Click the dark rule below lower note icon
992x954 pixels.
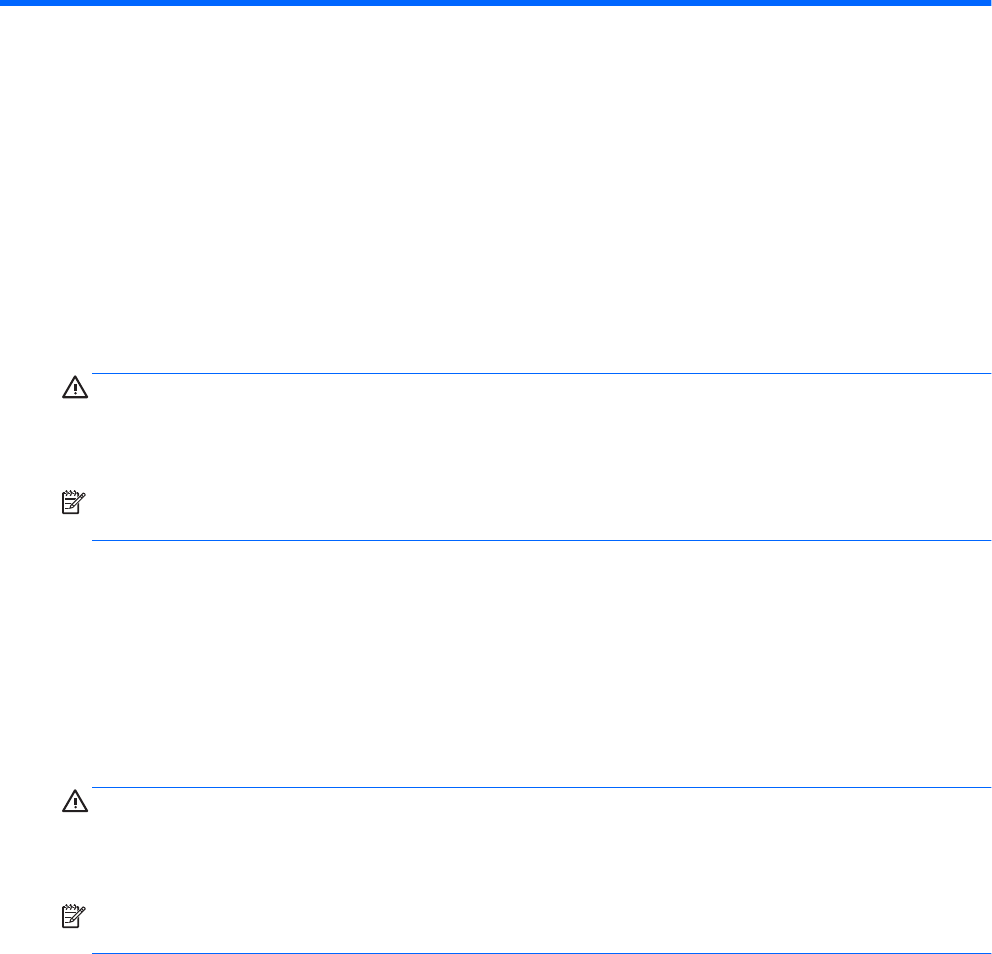[x=540, y=953]
